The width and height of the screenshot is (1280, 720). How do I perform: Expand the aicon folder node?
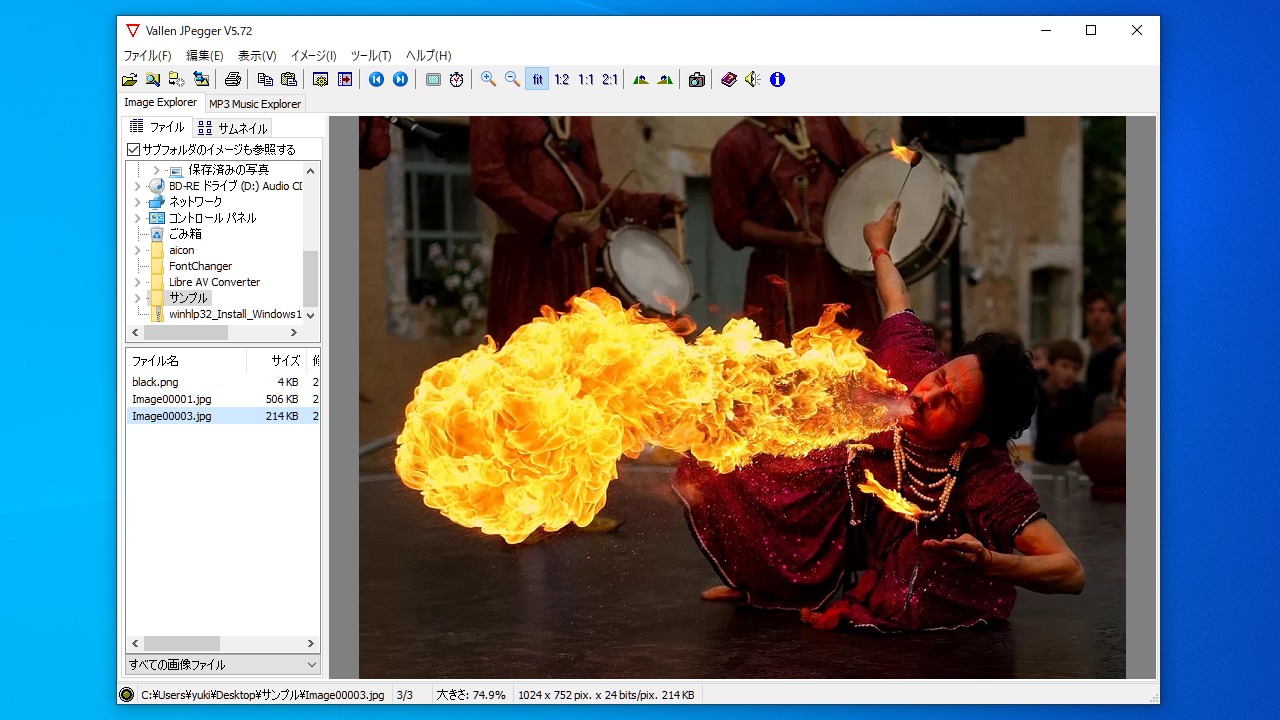[138, 250]
